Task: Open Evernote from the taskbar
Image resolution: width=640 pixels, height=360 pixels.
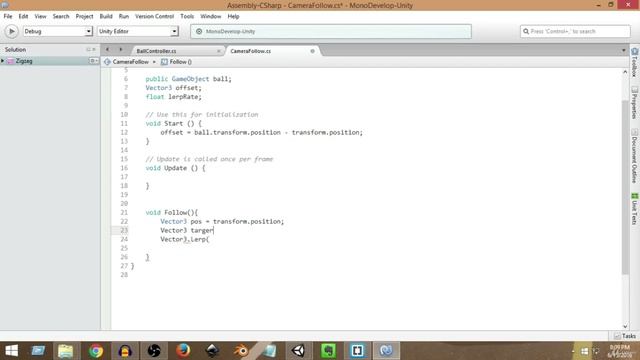Action: click(x=329, y=351)
